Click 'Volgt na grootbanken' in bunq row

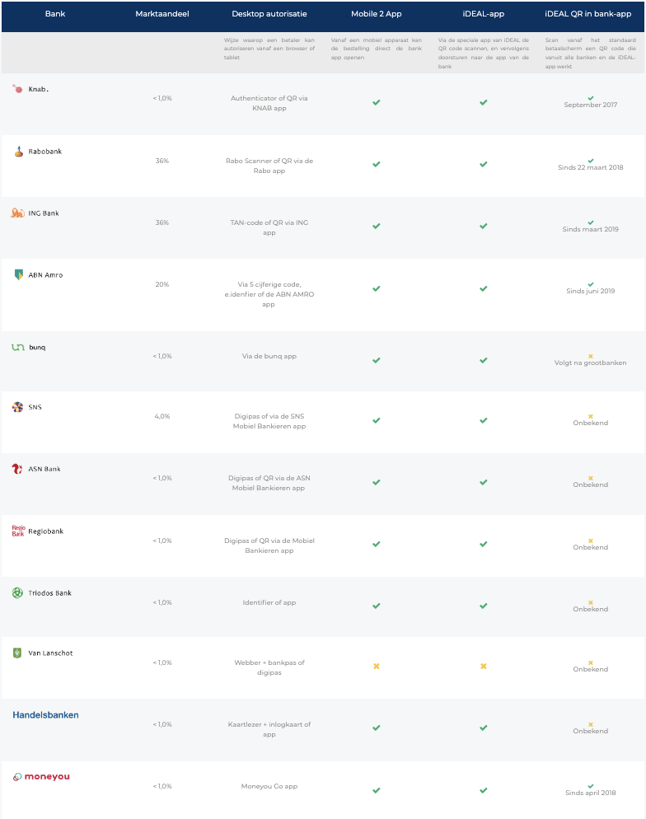click(591, 362)
